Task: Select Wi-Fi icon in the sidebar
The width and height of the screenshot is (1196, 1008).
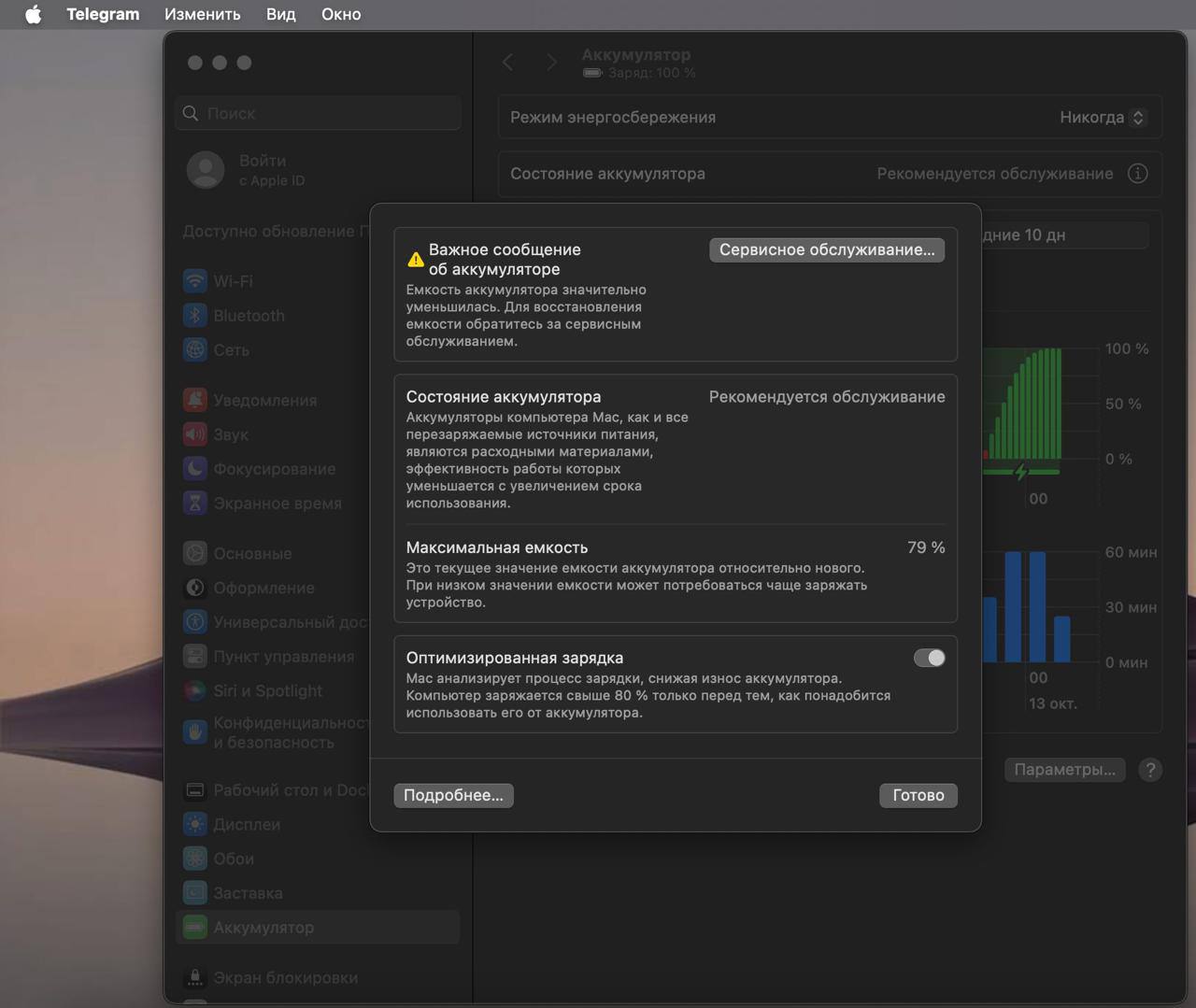Action: tap(194, 281)
